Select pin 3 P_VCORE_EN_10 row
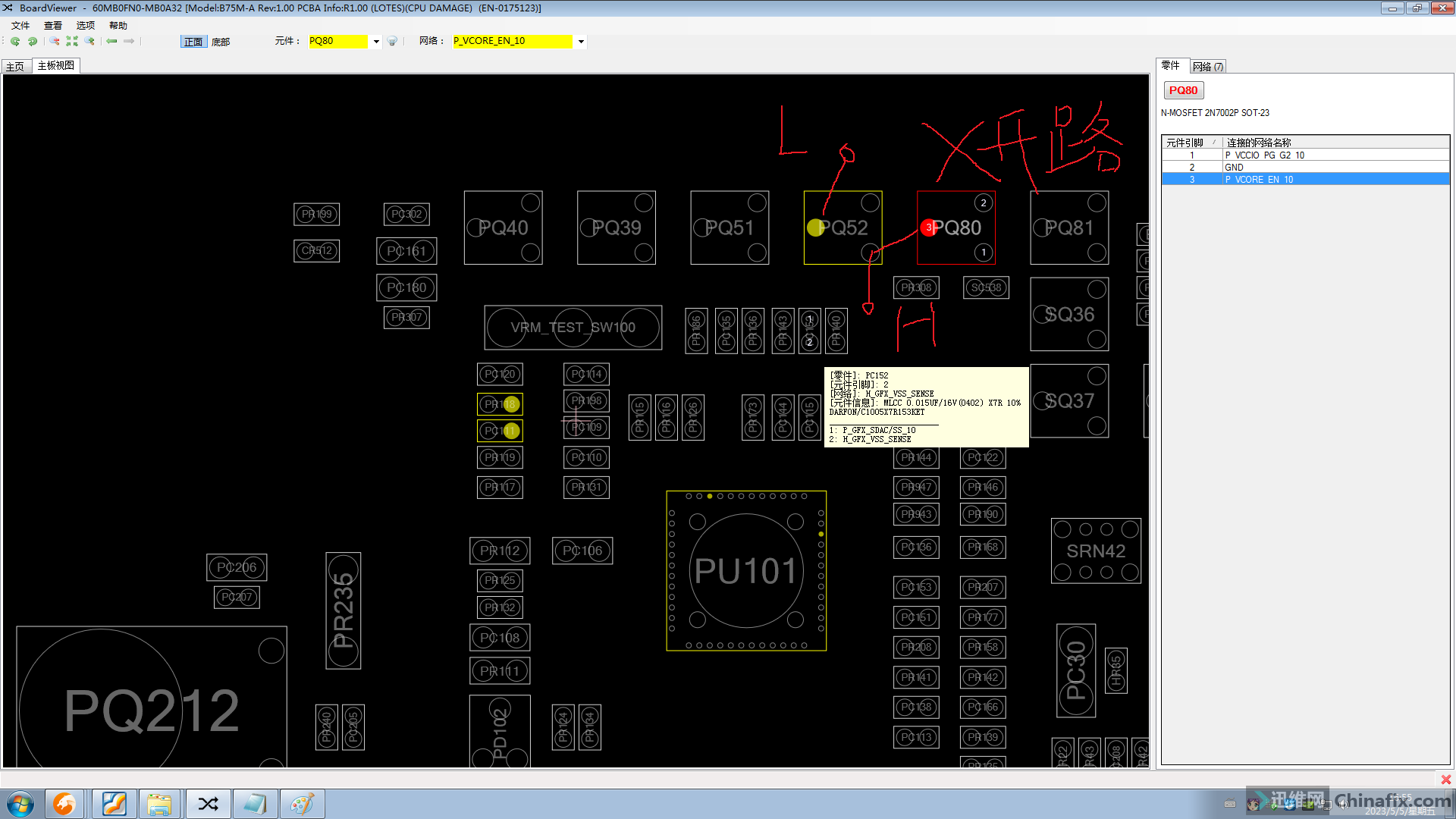1456x819 pixels. [x=1305, y=180]
